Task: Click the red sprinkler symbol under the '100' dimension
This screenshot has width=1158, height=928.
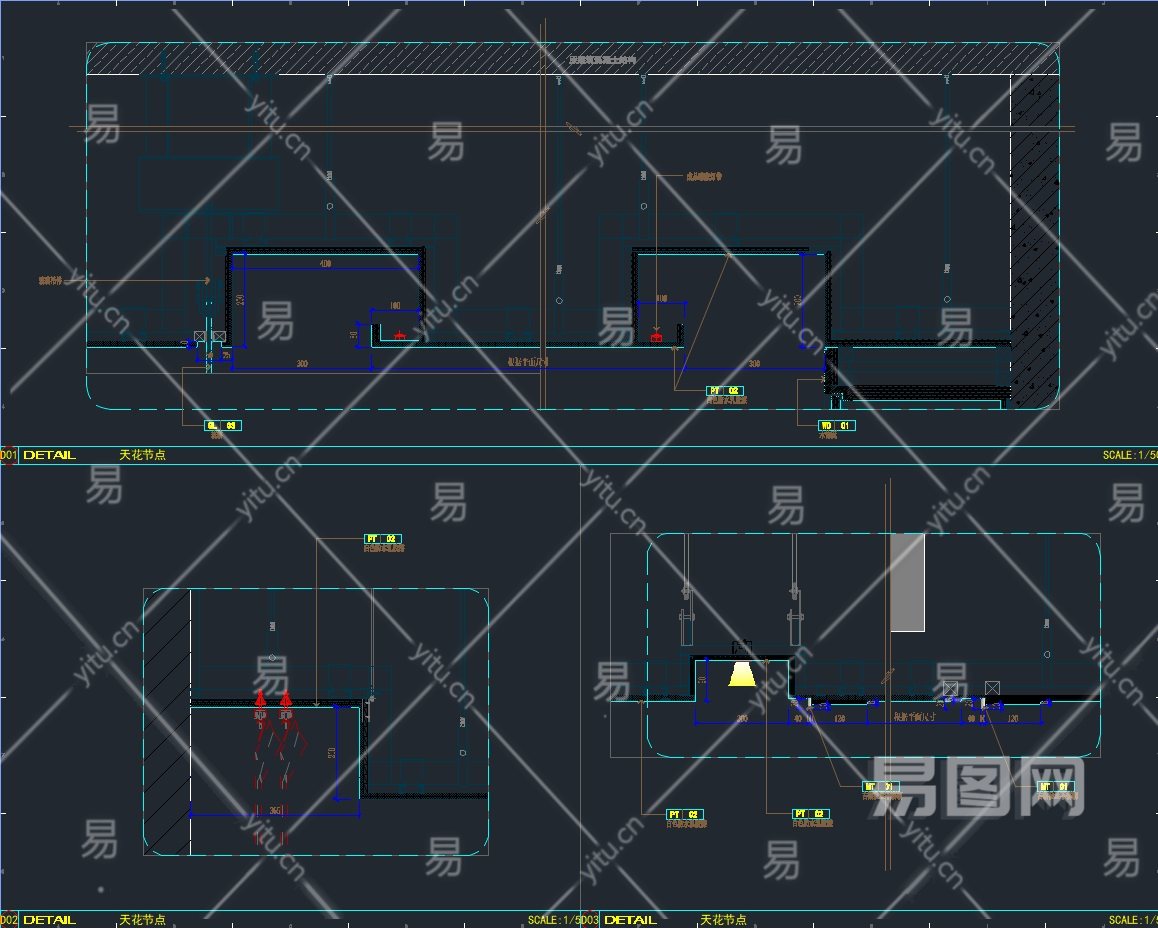Action: (400, 337)
